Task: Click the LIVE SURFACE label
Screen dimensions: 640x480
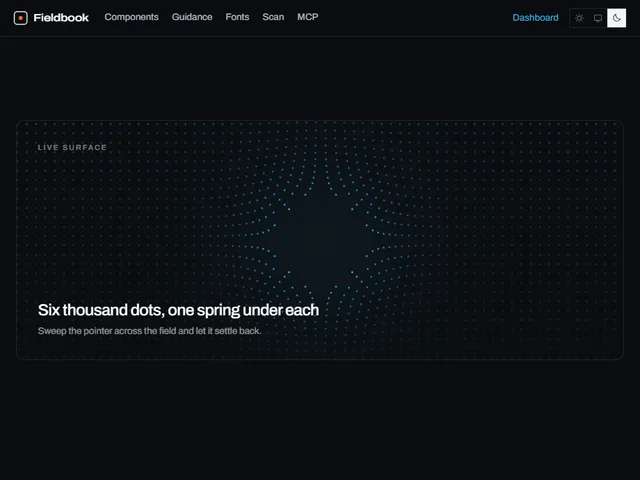Action: point(72,147)
